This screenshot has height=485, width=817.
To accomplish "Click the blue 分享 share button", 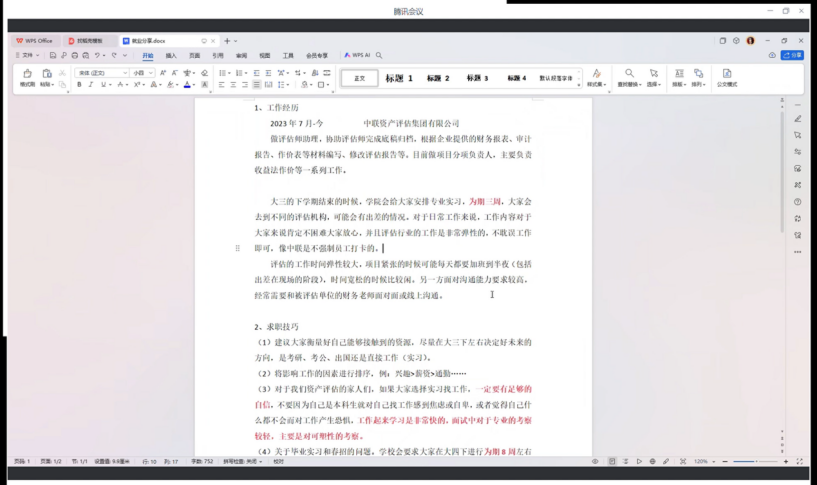I will point(793,56).
